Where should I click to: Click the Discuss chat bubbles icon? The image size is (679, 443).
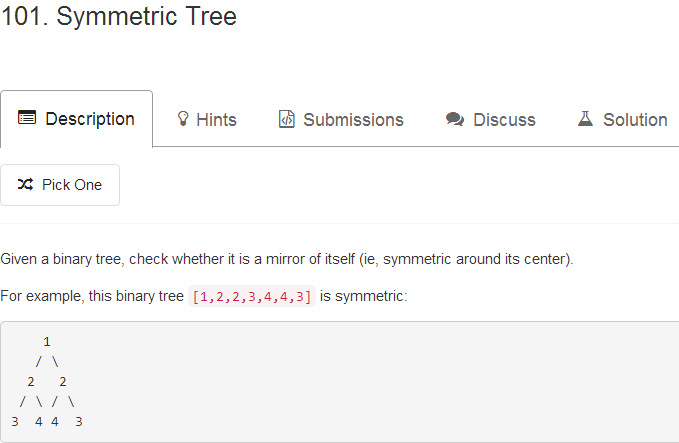click(455, 120)
